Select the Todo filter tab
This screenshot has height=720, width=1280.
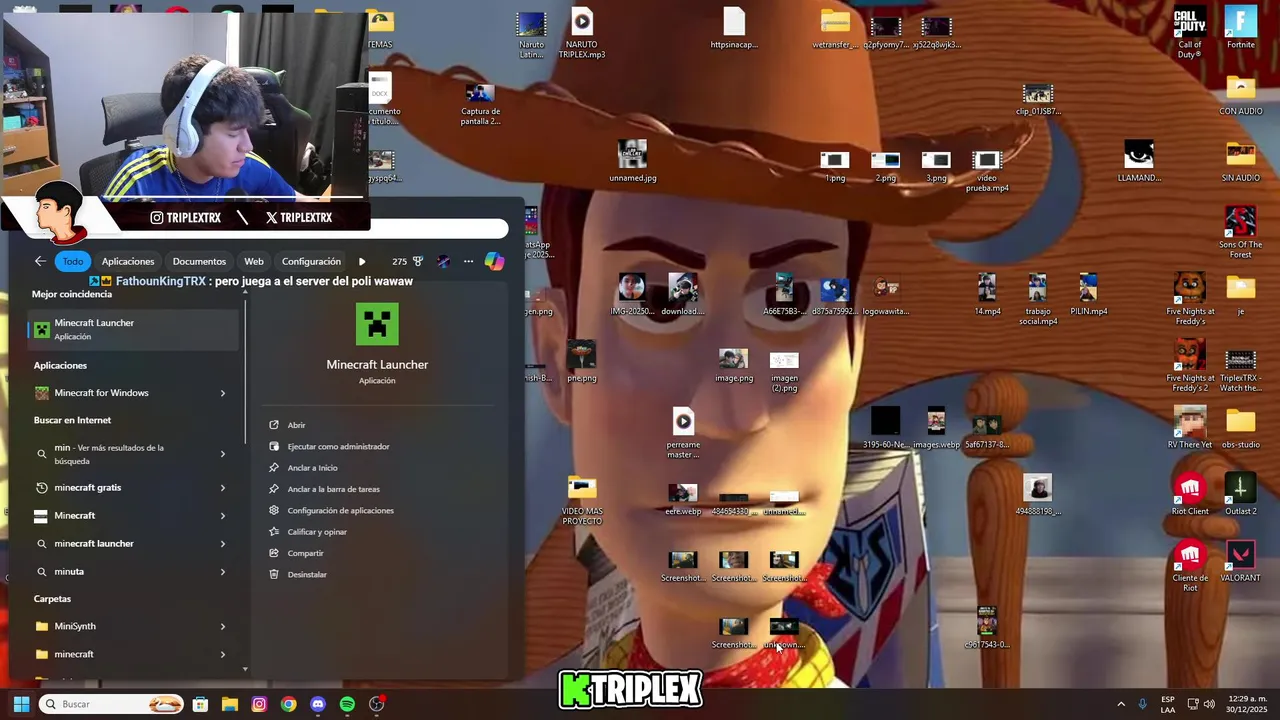point(73,261)
